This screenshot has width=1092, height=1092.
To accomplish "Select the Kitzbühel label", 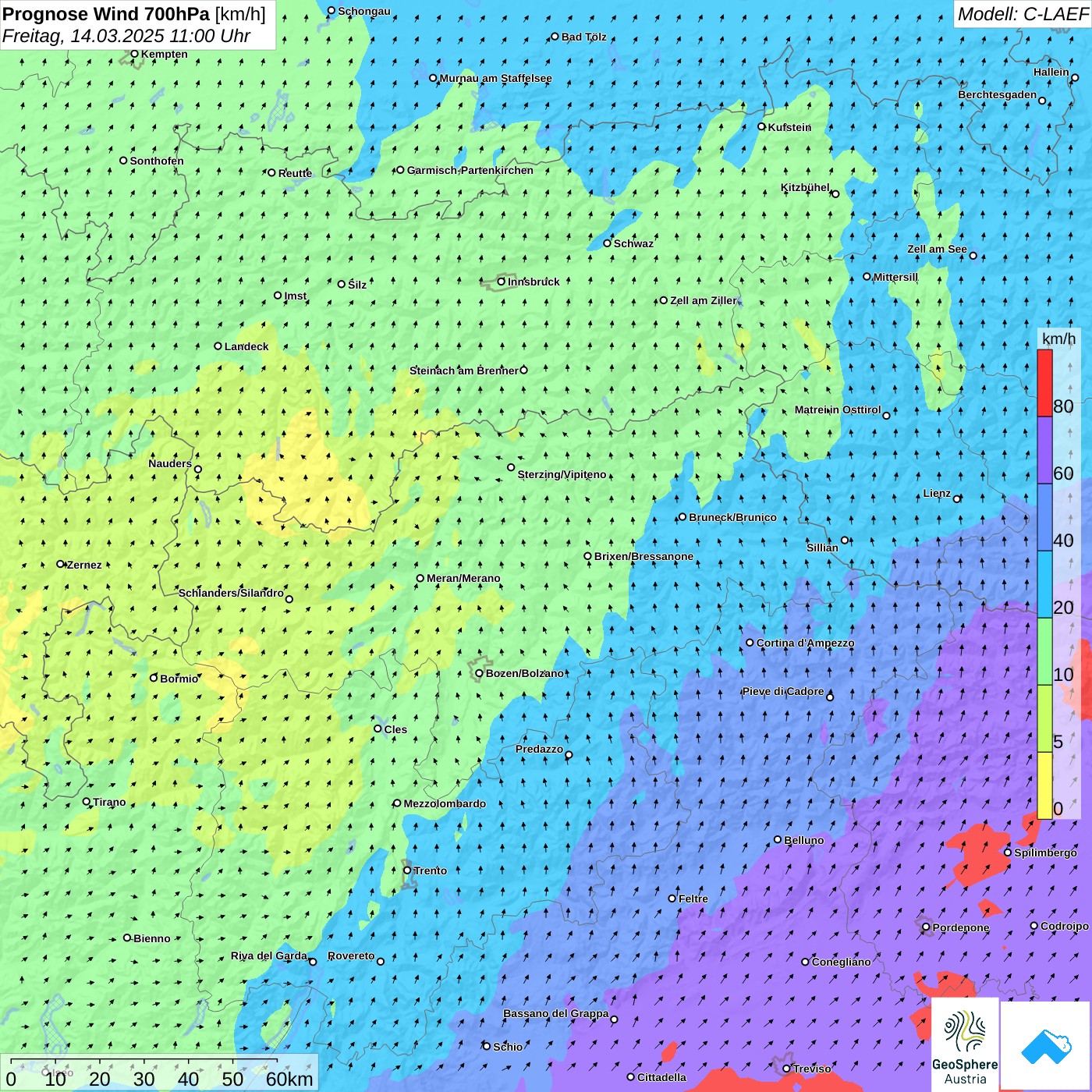I will [x=805, y=187].
